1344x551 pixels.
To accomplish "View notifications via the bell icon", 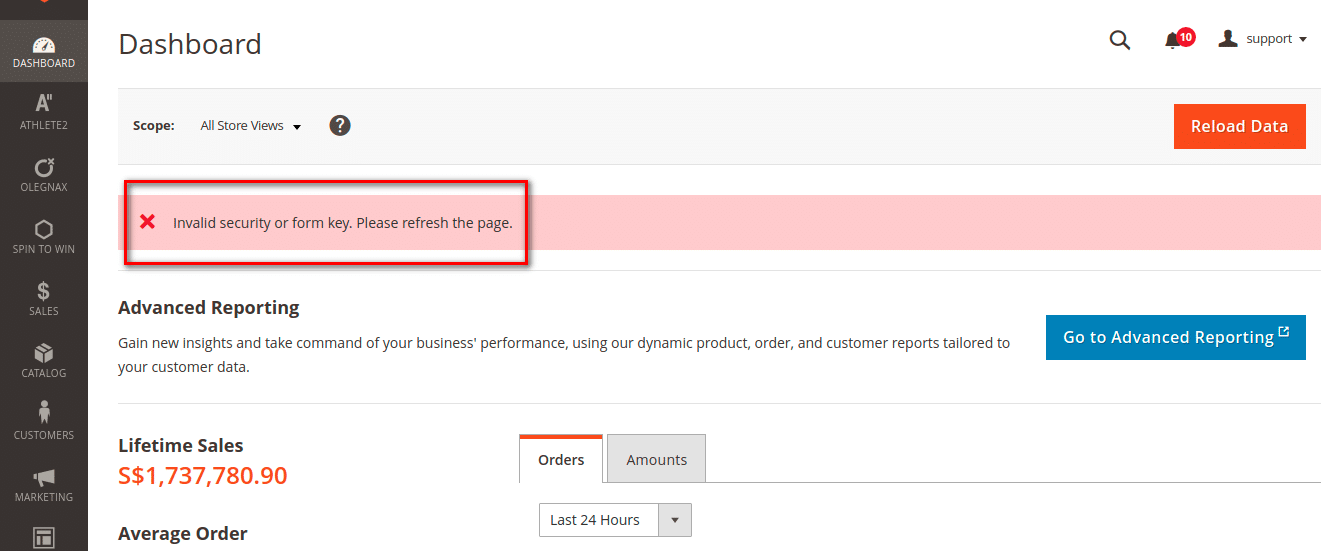I will coord(1173,40).
